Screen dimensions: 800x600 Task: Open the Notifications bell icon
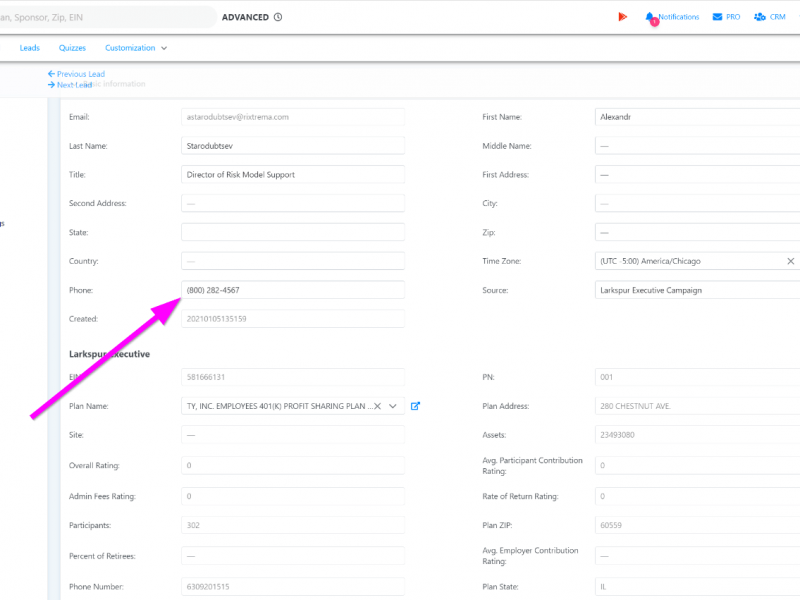point(651,17)
